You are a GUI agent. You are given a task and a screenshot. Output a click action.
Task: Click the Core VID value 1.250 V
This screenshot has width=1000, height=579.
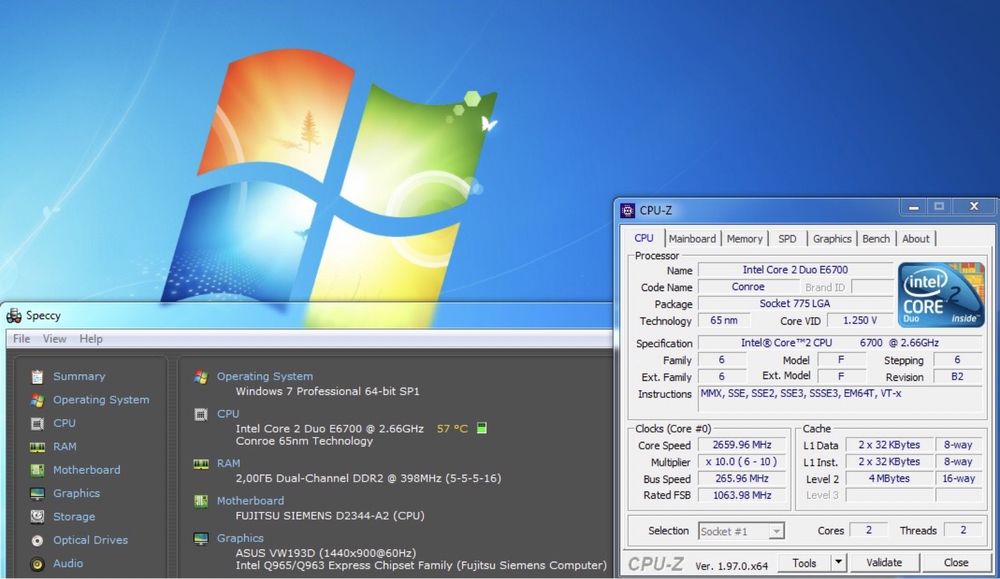coord(860,321)
